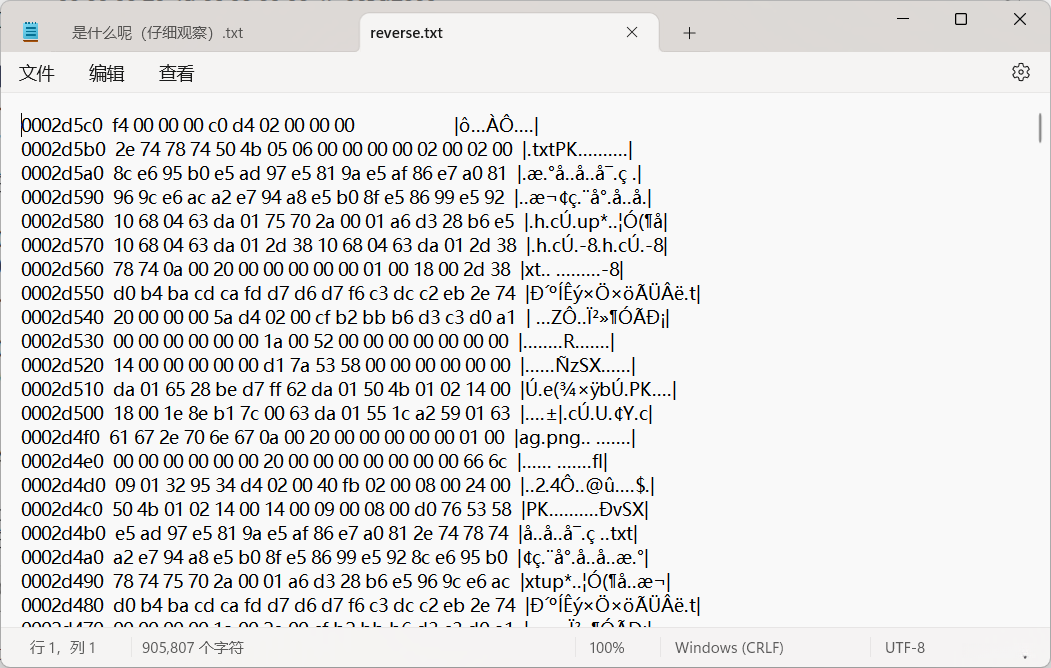The width and height of the screenshot is (1051, 668).
Task: Select the reverse.txt tab
Action: 406,33
